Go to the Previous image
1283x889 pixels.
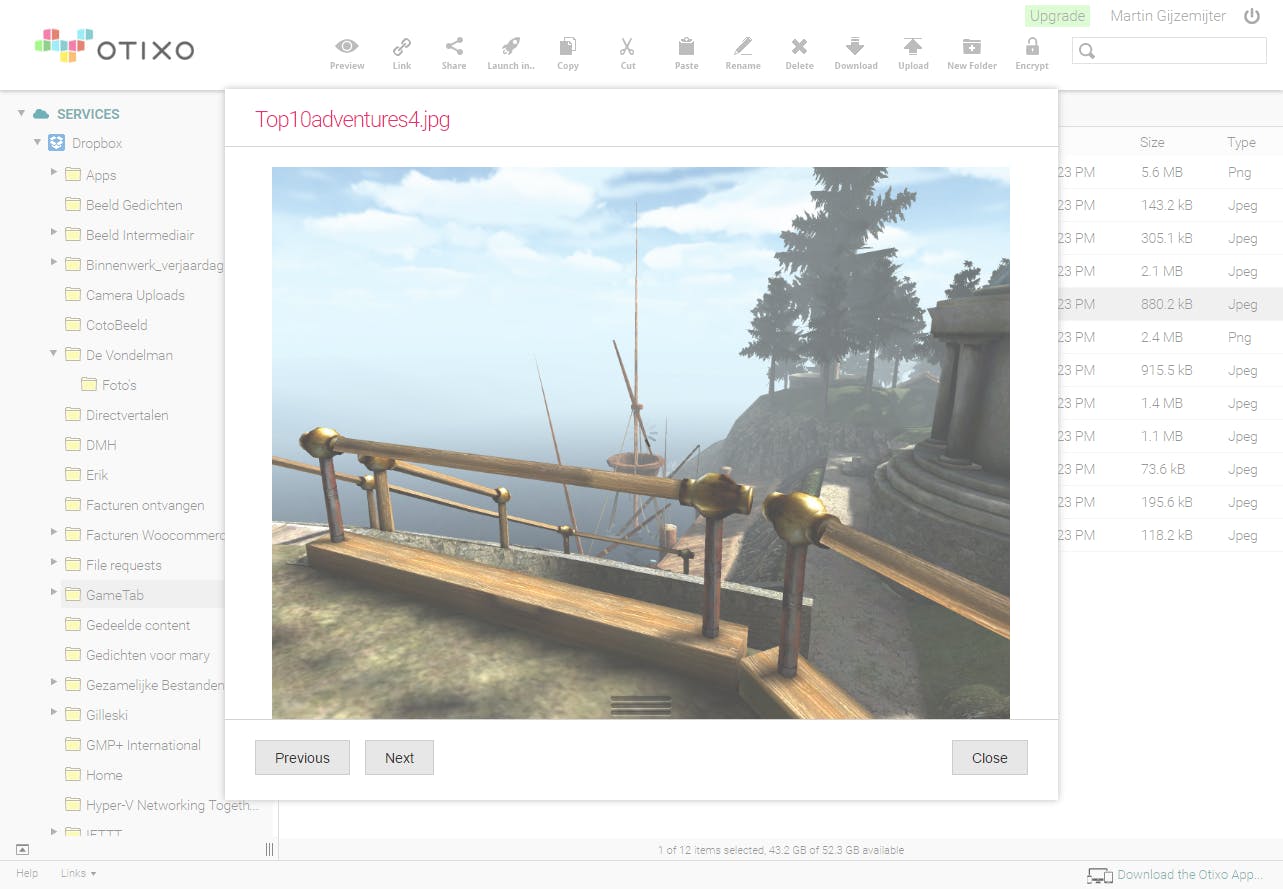[302, 758]
